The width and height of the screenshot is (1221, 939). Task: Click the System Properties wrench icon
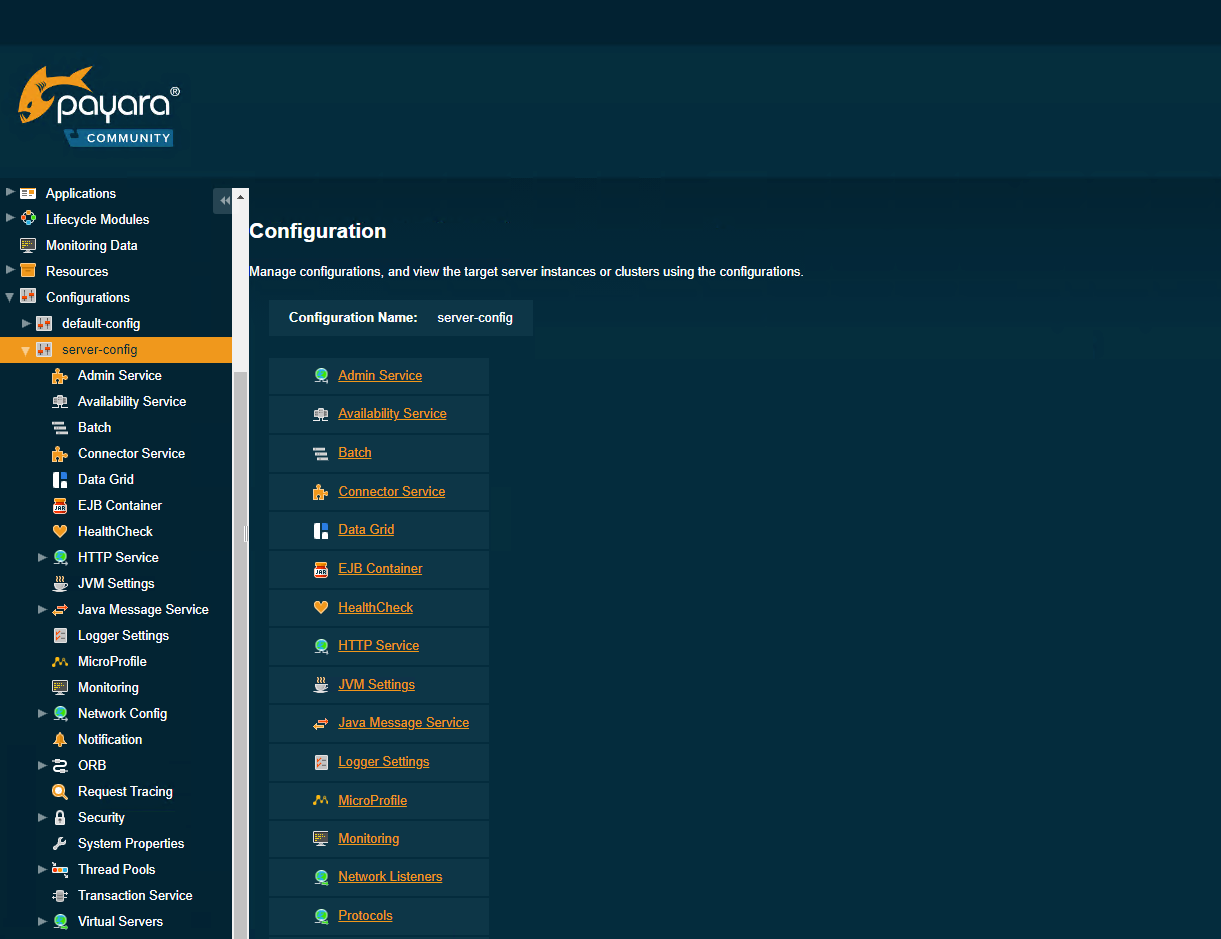click(x=60, y=844)
